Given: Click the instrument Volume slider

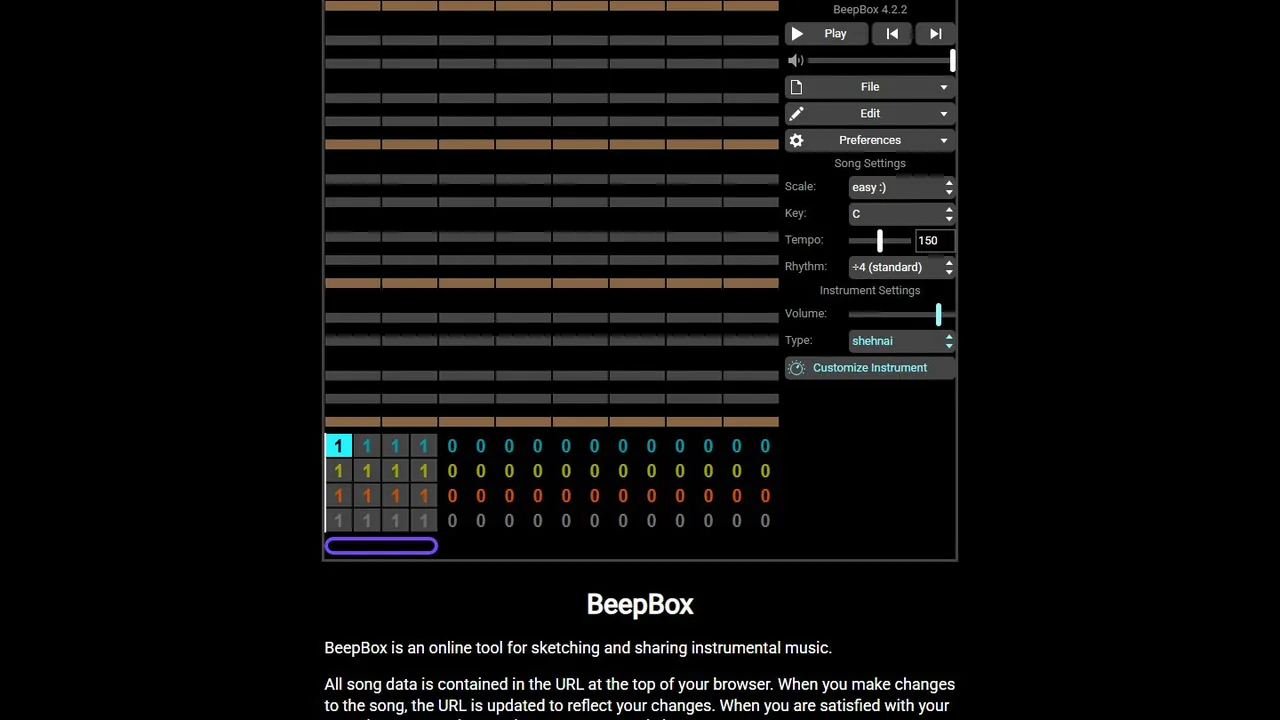Looking at the screenshot, I should 902,314.
